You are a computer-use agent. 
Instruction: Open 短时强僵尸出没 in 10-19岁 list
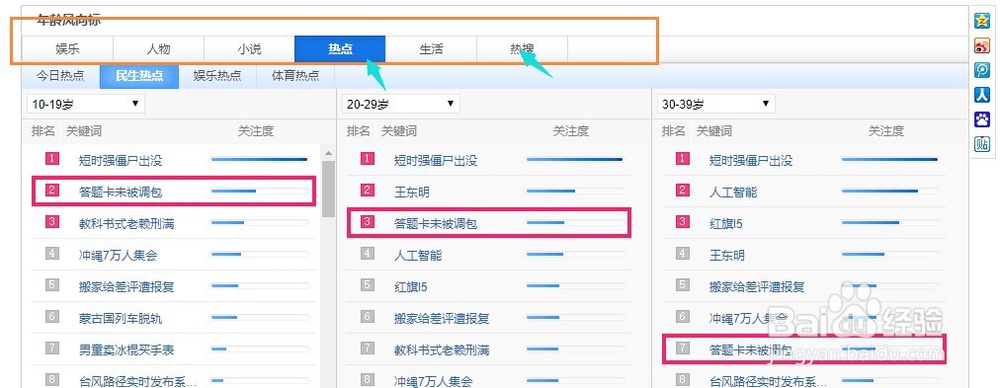121,161
